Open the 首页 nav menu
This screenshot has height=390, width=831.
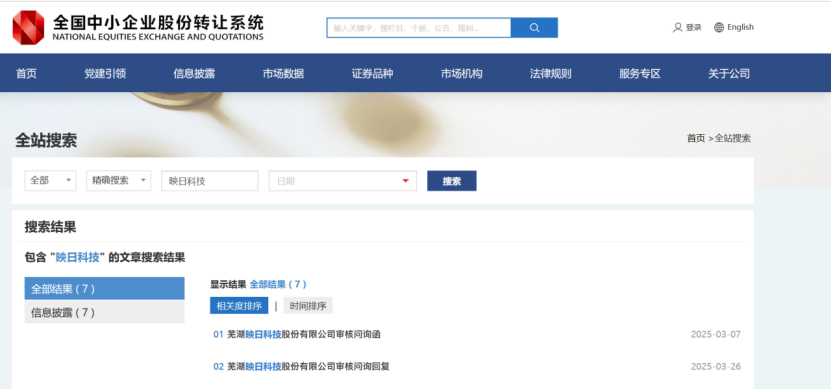click(x=26, y=74)
